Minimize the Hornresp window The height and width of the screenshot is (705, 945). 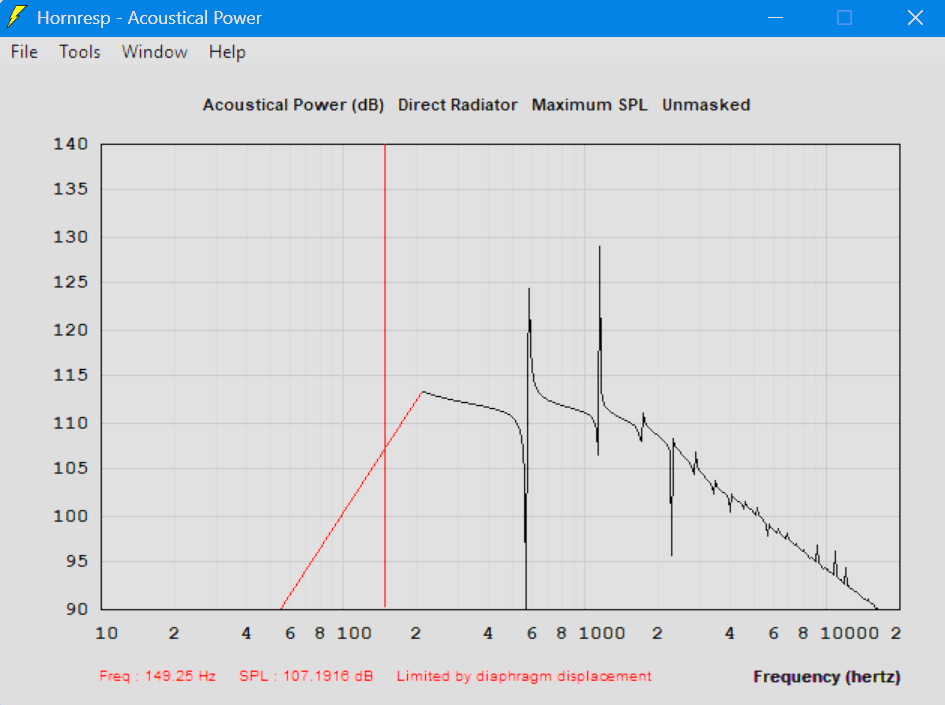[x=776, y=17]
